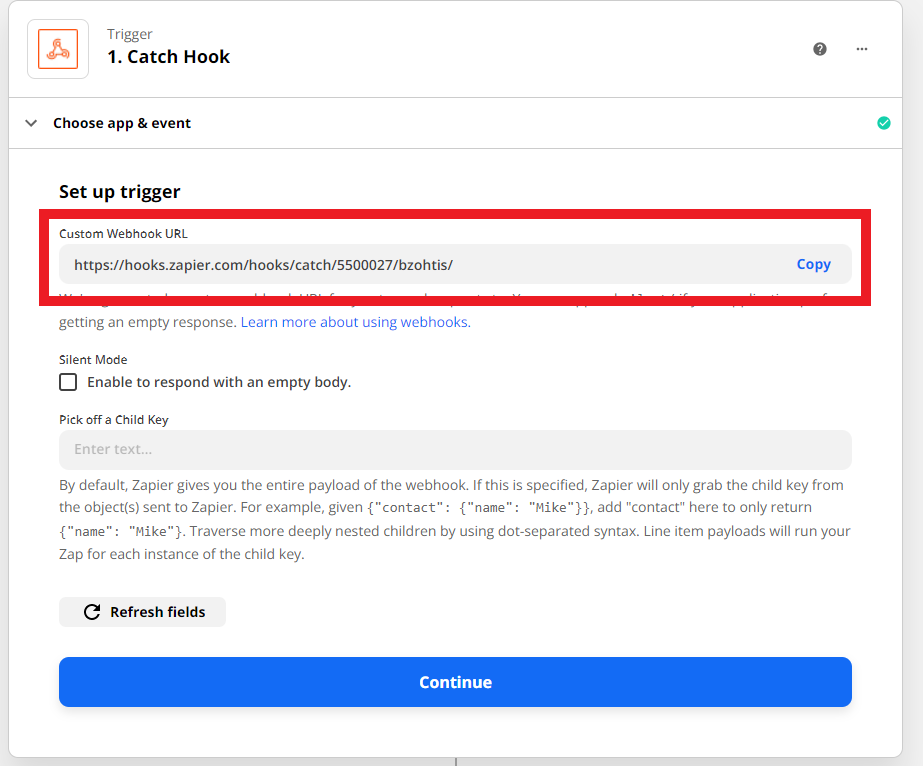Click the Custom Webhook URL label
The height and width of the screenshot is (766, 923).
point(123,234)
